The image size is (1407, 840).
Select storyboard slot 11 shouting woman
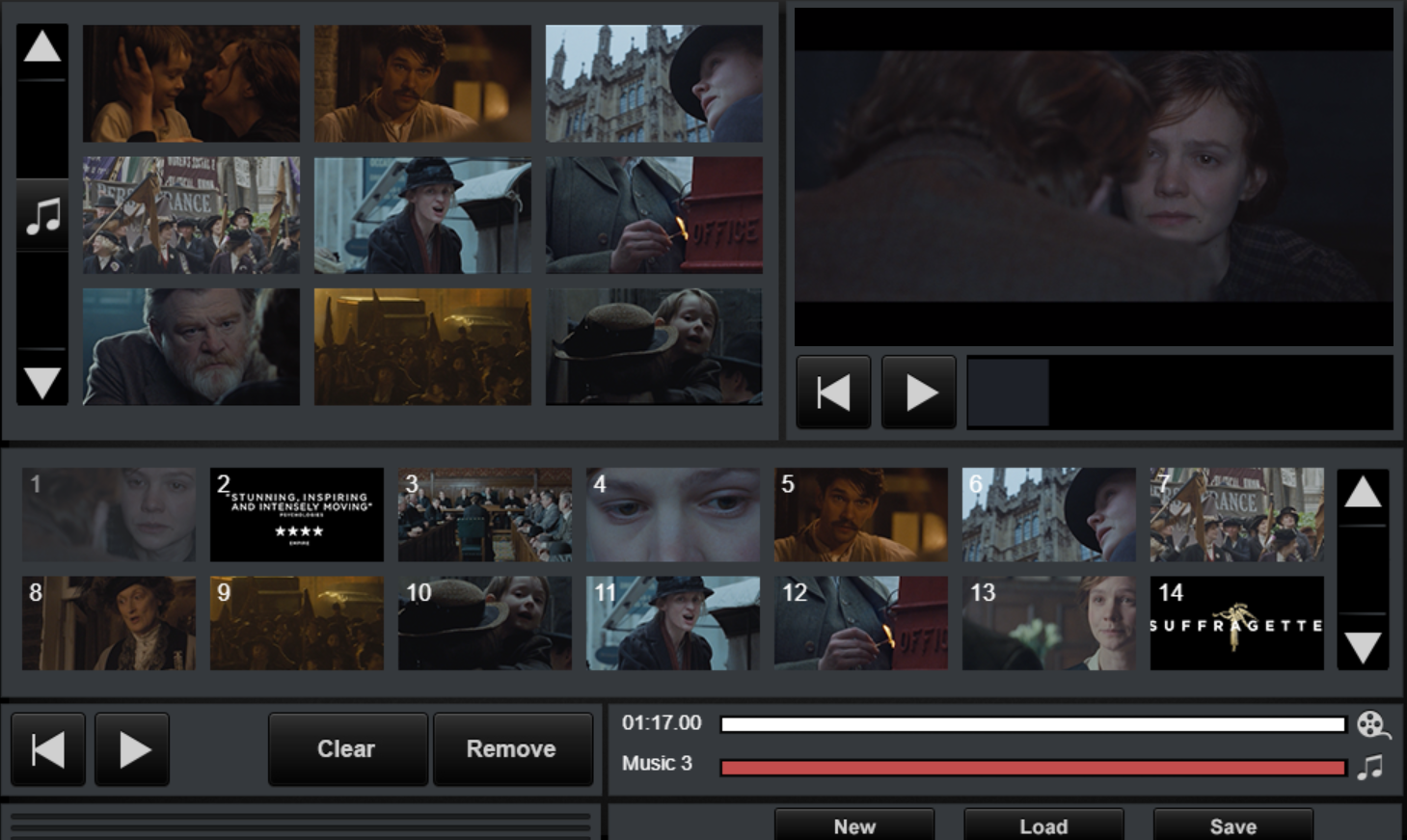point(673,623)
